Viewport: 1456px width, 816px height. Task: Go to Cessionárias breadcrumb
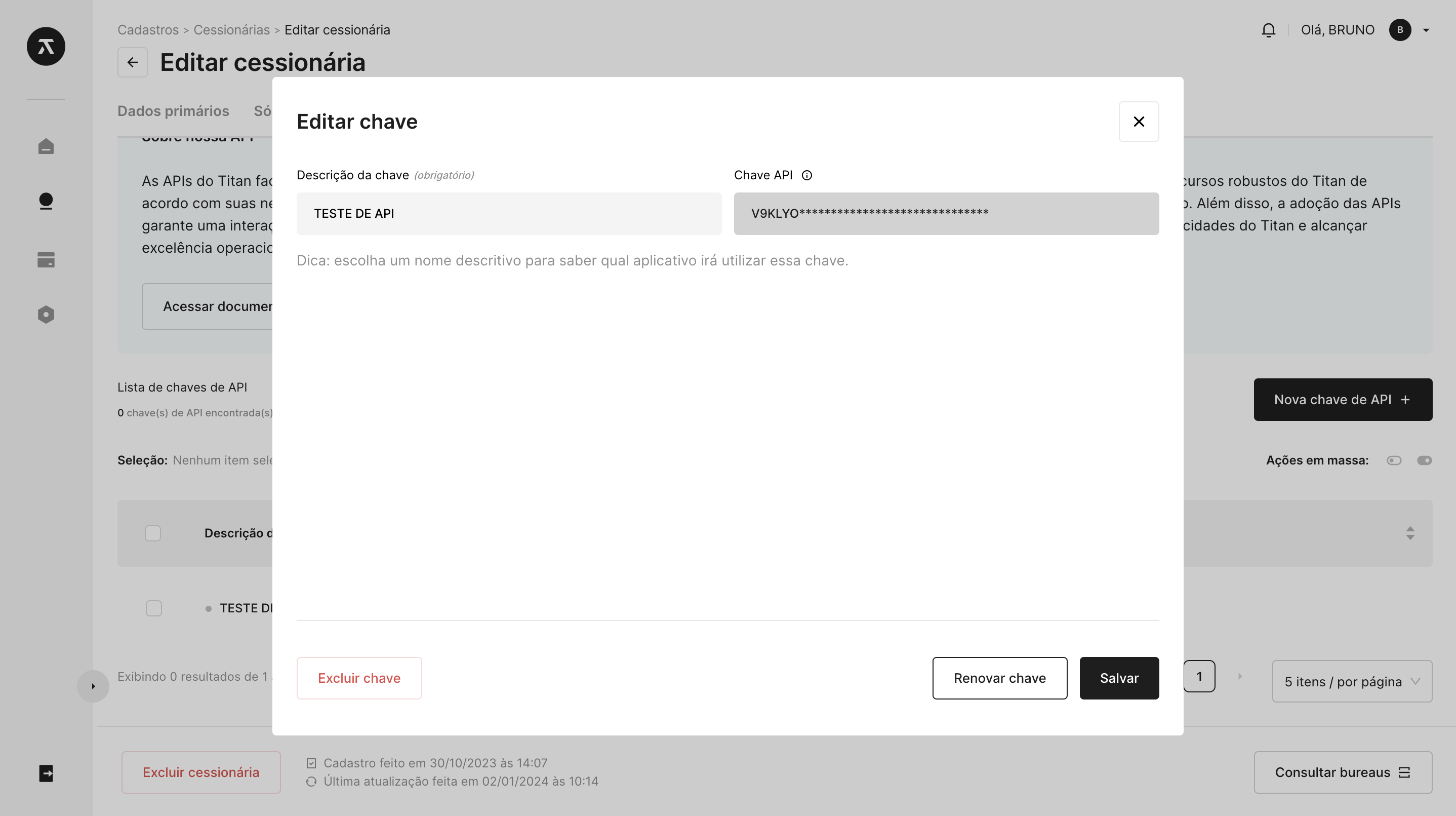point(231,30)
